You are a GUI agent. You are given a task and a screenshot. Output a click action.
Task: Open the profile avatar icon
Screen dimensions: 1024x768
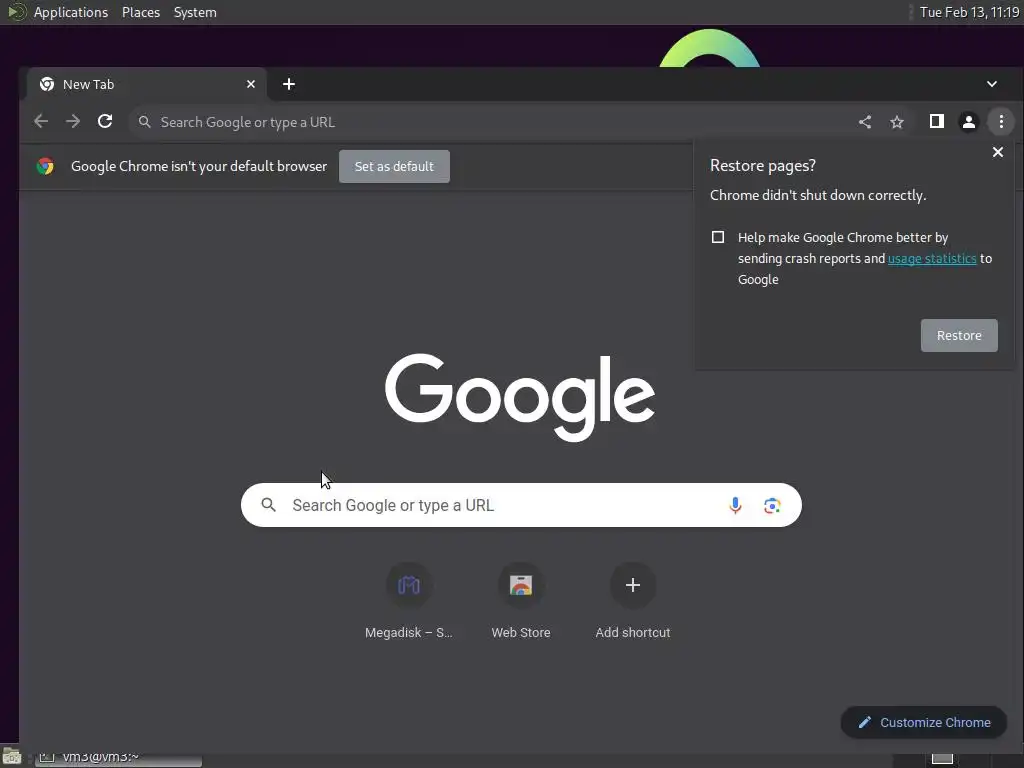pos(968,121)
